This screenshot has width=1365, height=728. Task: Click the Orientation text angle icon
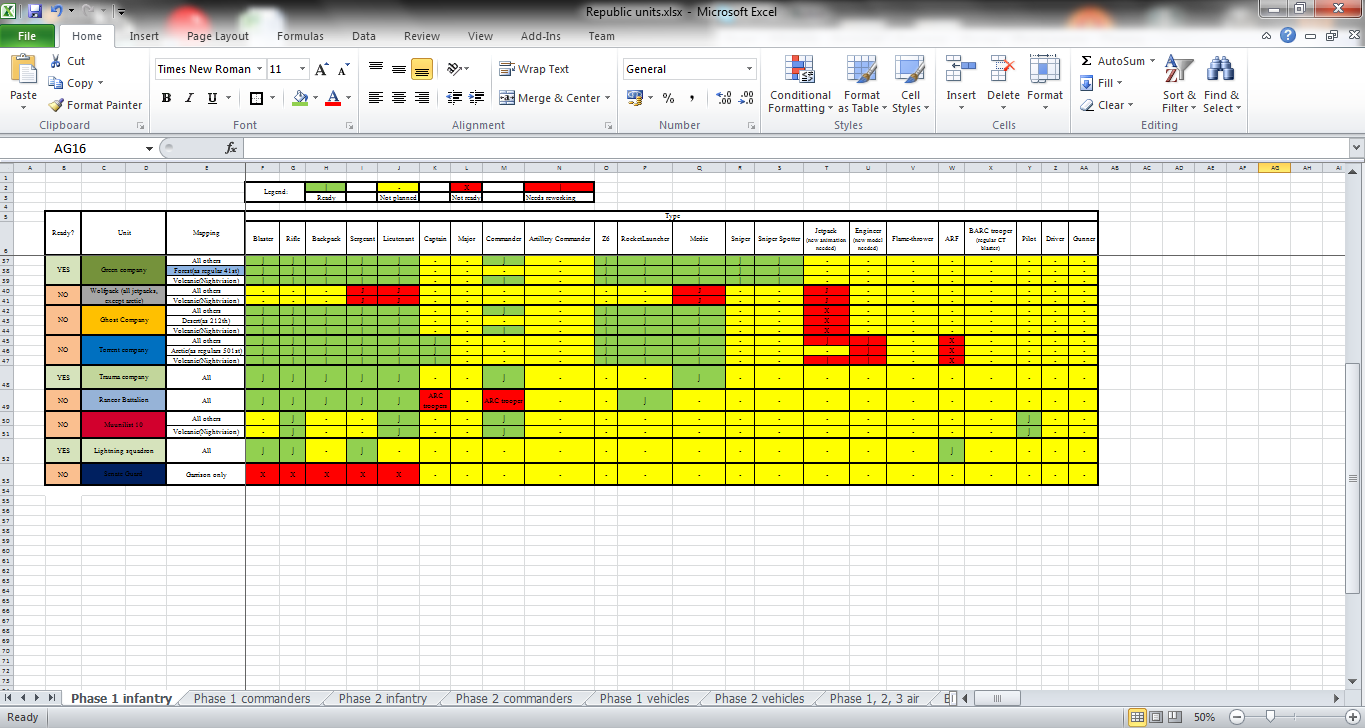pyautogui.click(x=456, y=69)
